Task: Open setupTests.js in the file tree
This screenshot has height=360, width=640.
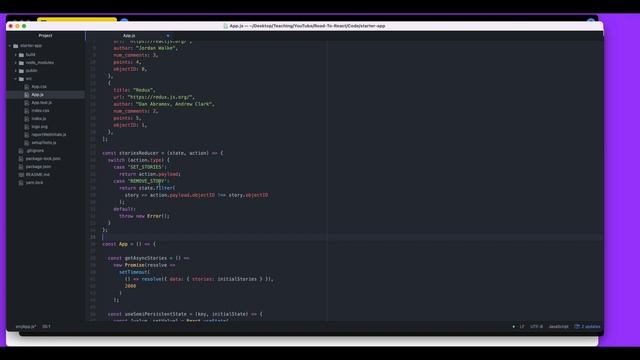Action: (44, 142)
